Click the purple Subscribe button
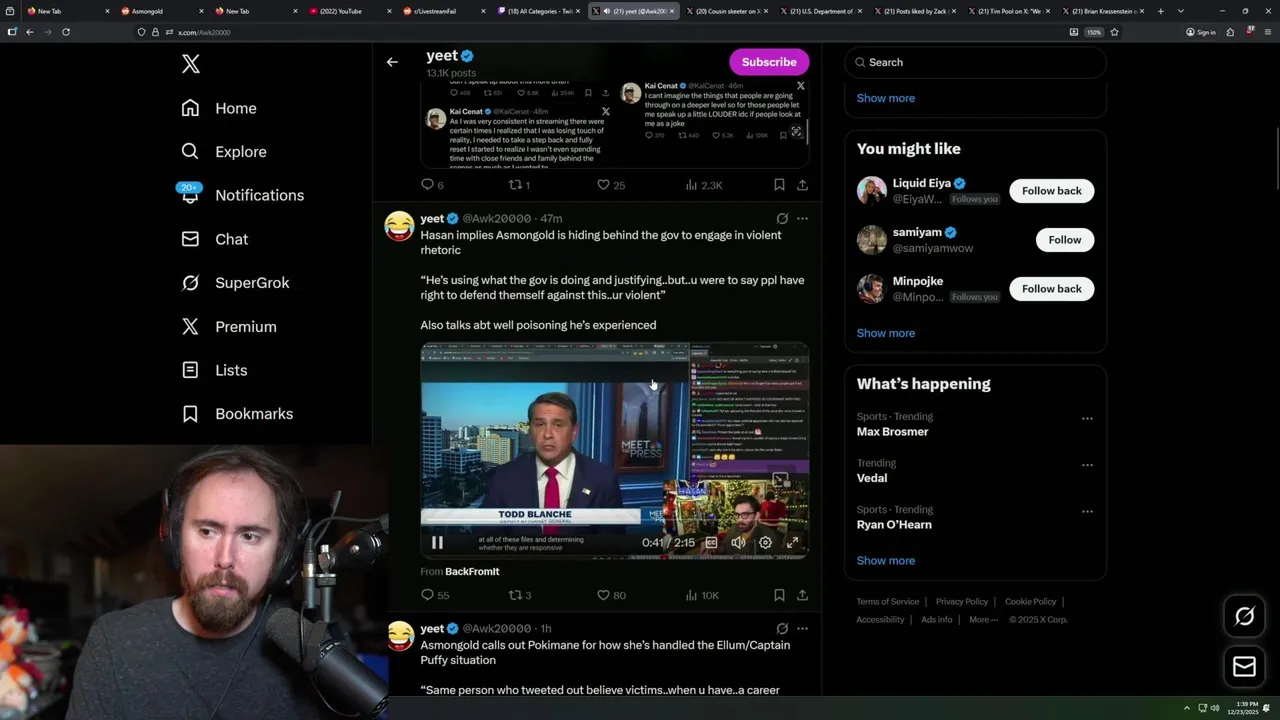The width and height of the screenshot is (1280, 720). (769, 62)
